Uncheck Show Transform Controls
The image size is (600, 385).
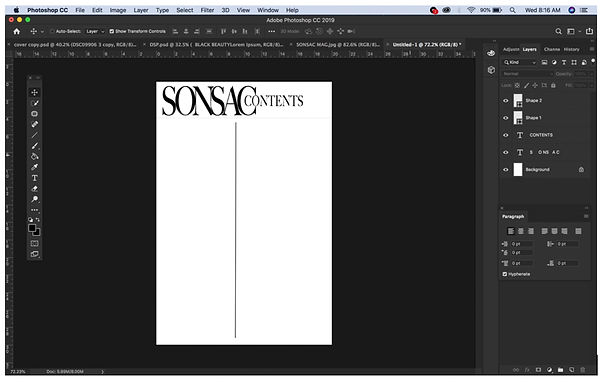pos(112,31)
